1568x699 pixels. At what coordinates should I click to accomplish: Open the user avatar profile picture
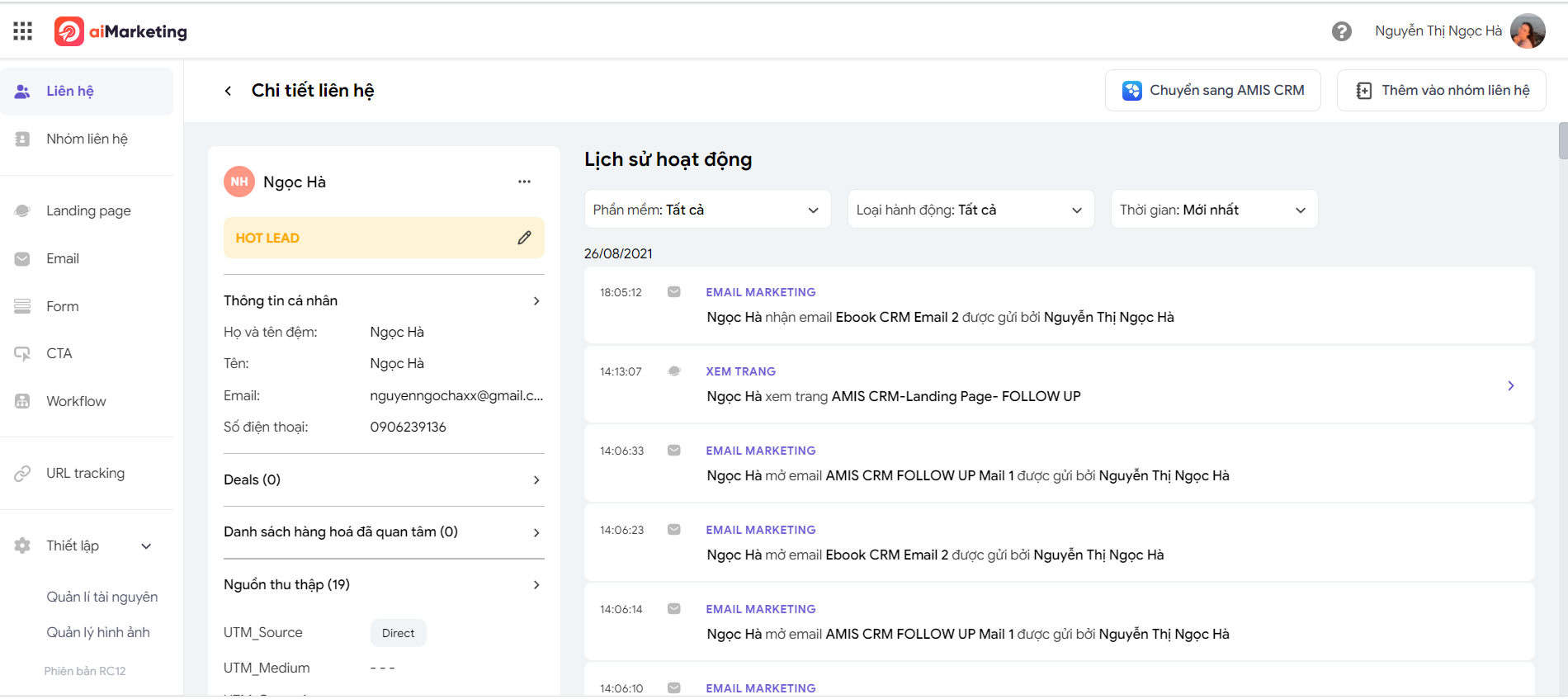pos(1528,31)
